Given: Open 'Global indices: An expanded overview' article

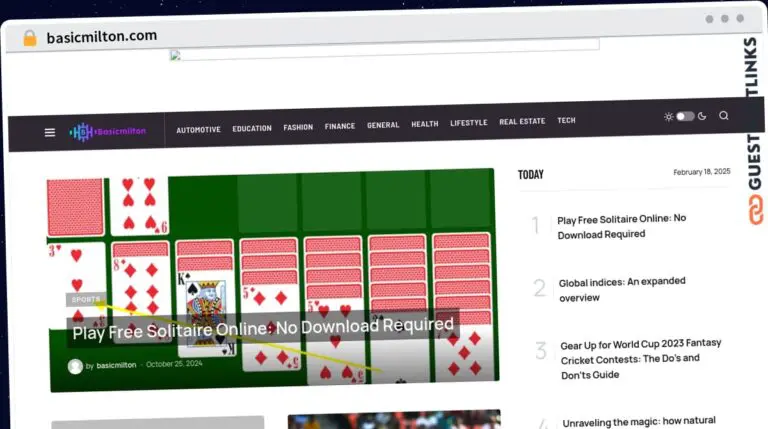Looking at the screenshot, I should point(621,289).
